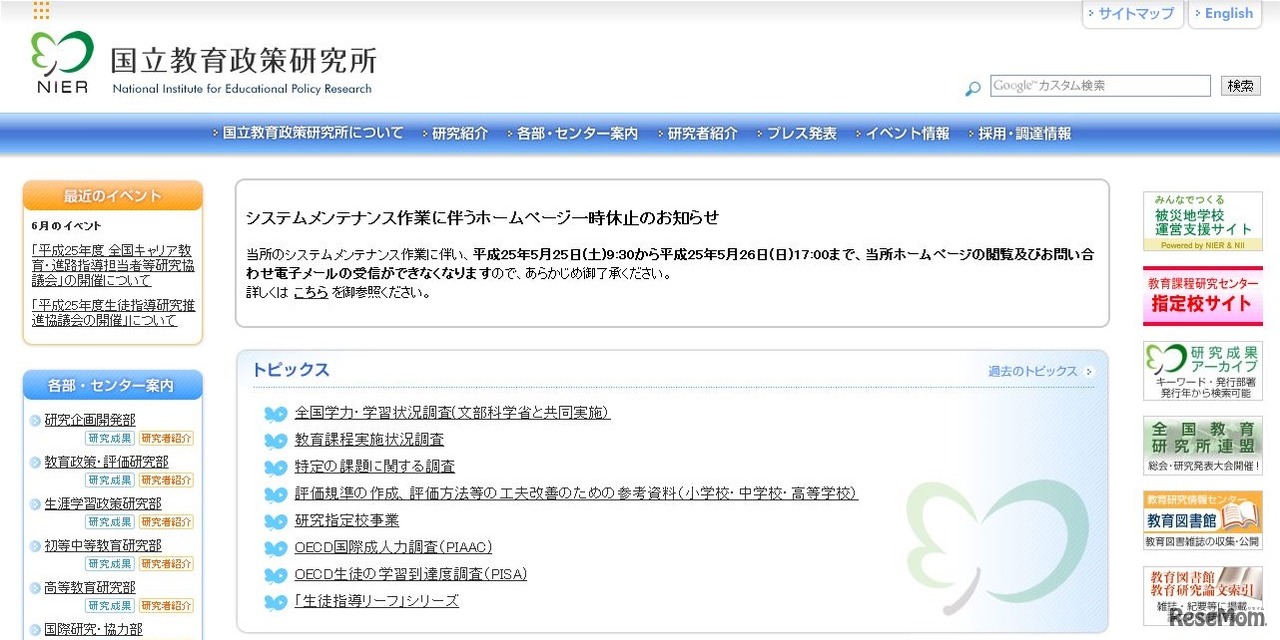This screenshot has width=1280, height=640.
Task: Click 研究者紹介 badge under 高等教育研究部
Action: pos(166,606)
